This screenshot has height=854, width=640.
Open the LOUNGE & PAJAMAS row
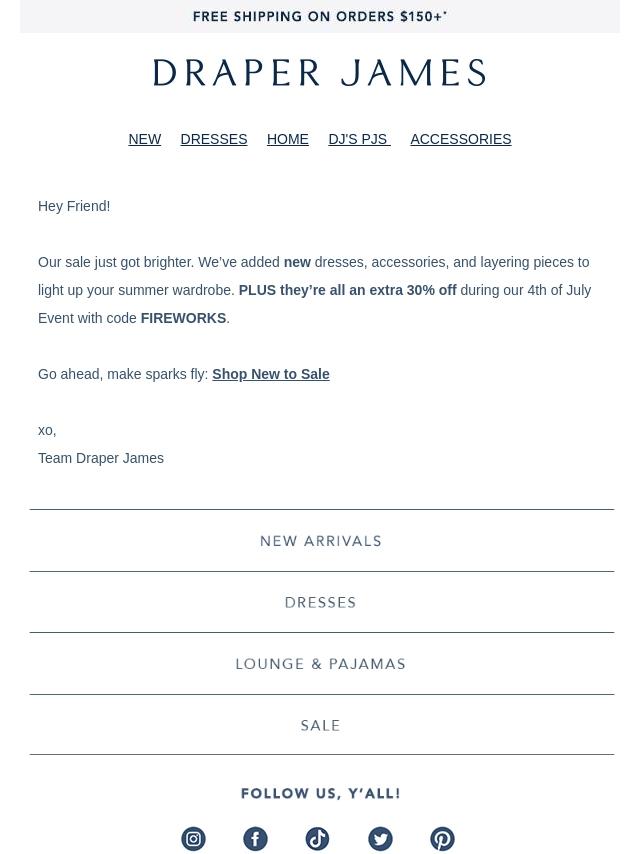(322, 664)
